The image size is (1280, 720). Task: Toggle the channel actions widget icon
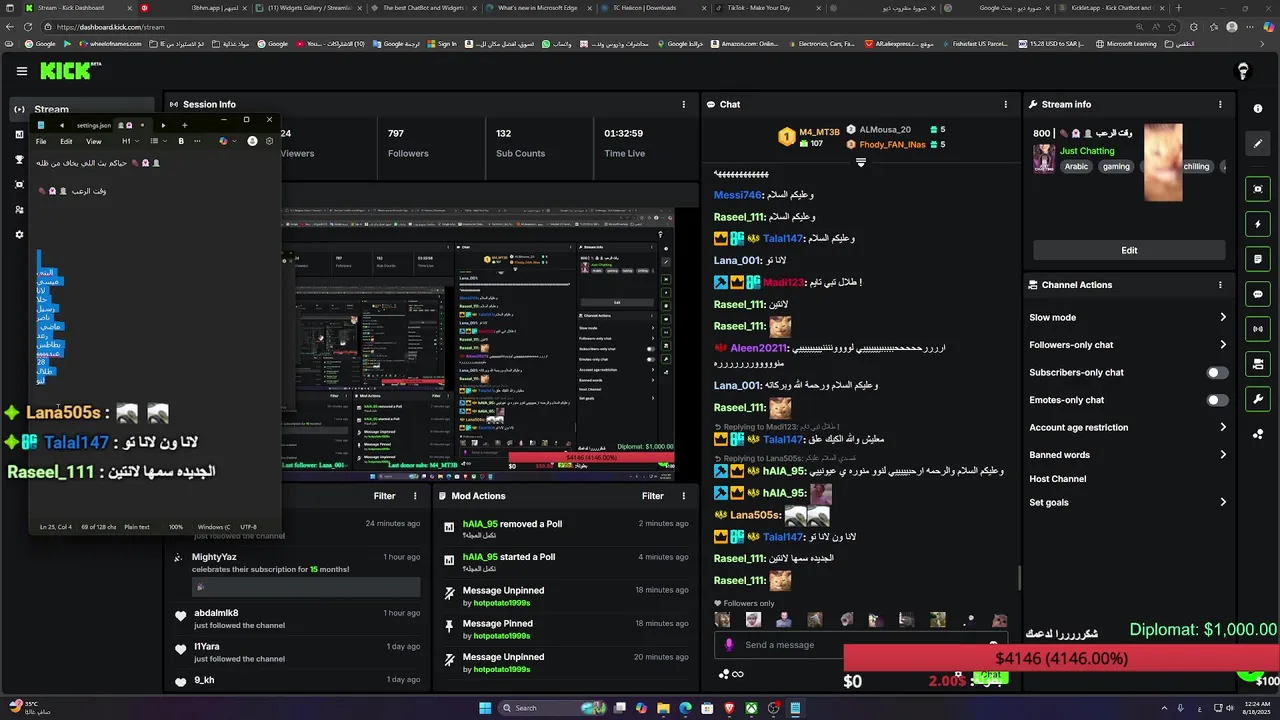point(1258,364)
